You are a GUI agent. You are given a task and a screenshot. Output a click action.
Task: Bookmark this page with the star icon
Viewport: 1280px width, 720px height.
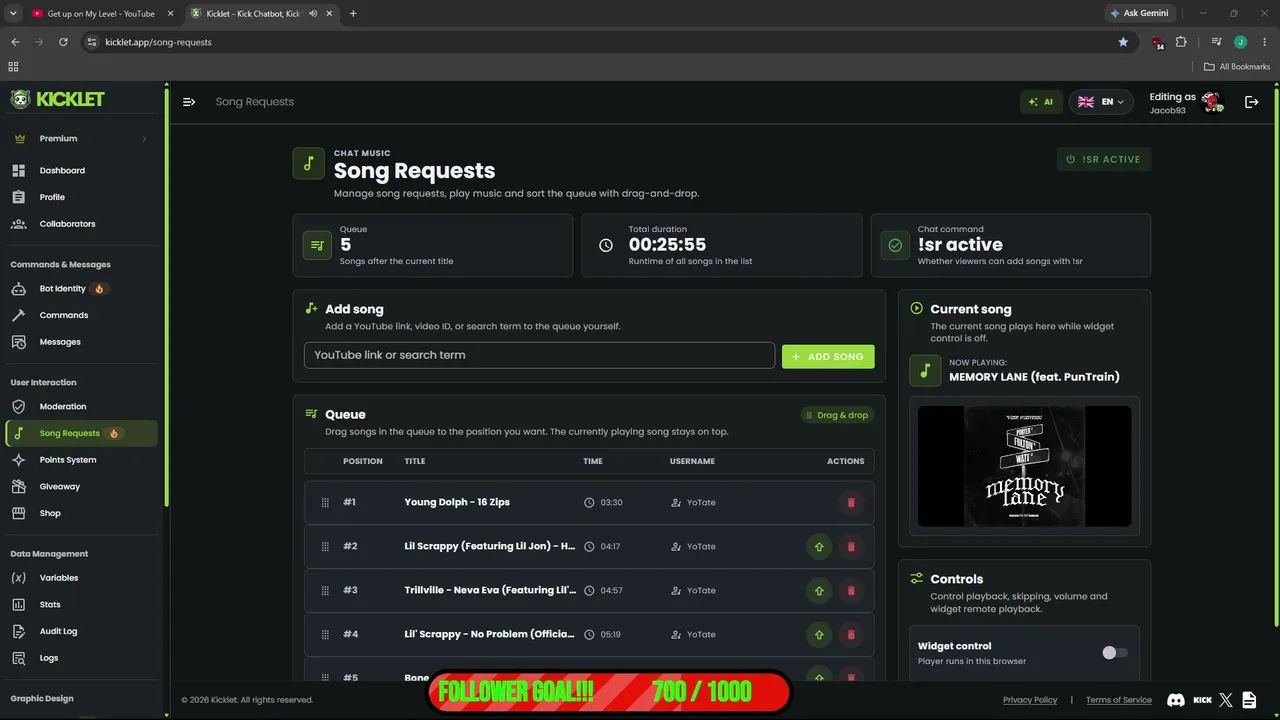[1123, 42]
